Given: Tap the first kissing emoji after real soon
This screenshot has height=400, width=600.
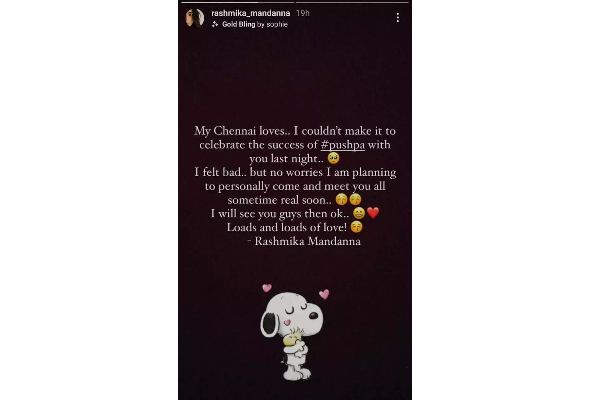Looking at the screenshot, I should coord(341,199).
